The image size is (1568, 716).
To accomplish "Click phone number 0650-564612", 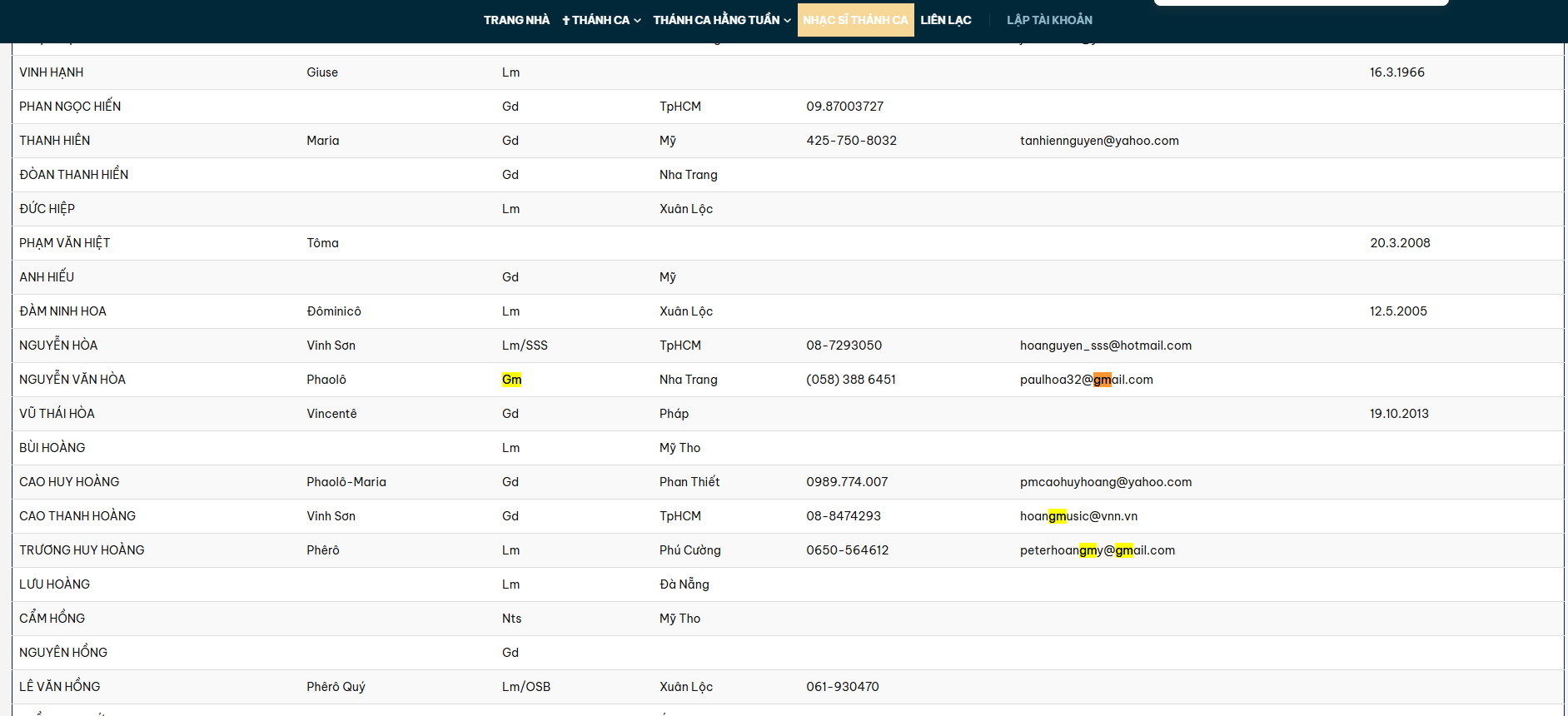I will pos(848,550).
